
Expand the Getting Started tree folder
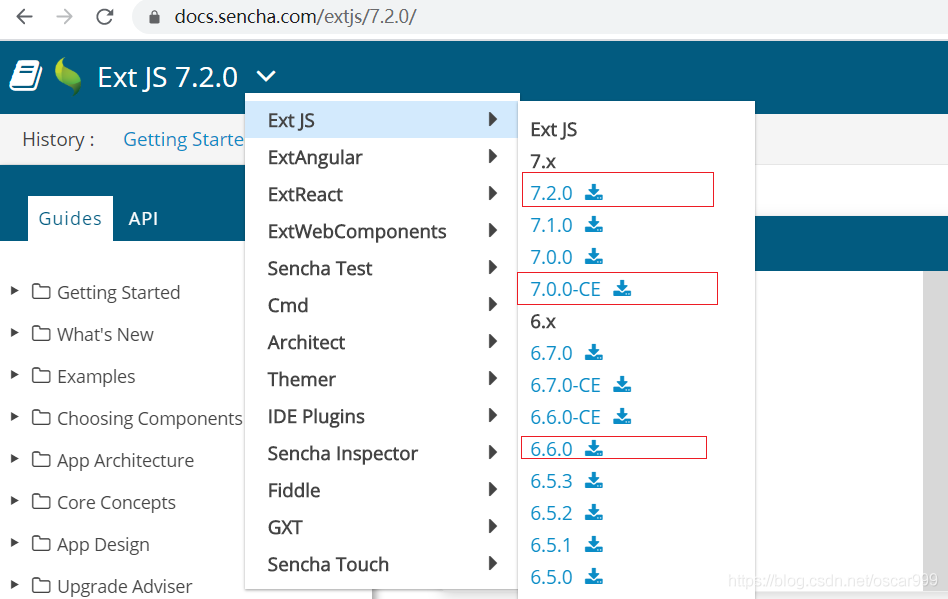[x=15, y=291]
